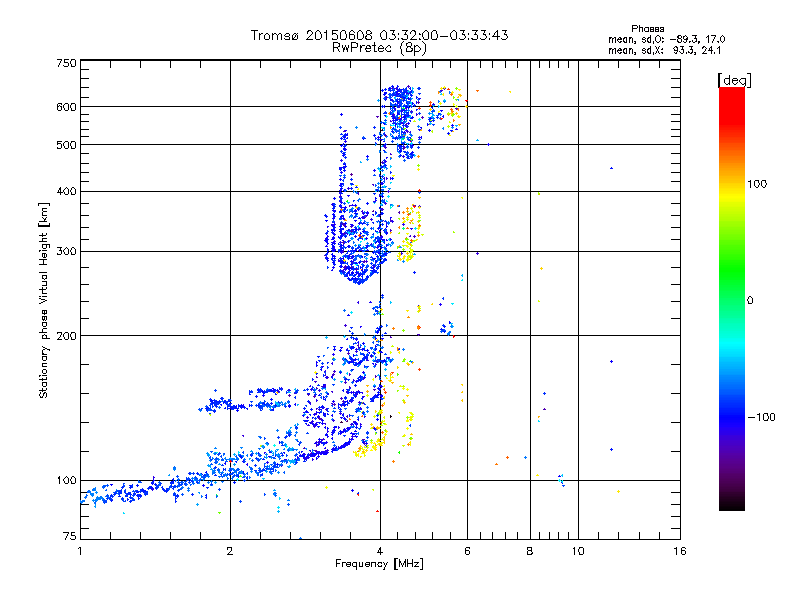Click the 'Frequency [MHz]' axis label
Image resolution: width=800 pixels, height=600 pixels.
coord(379,564)
